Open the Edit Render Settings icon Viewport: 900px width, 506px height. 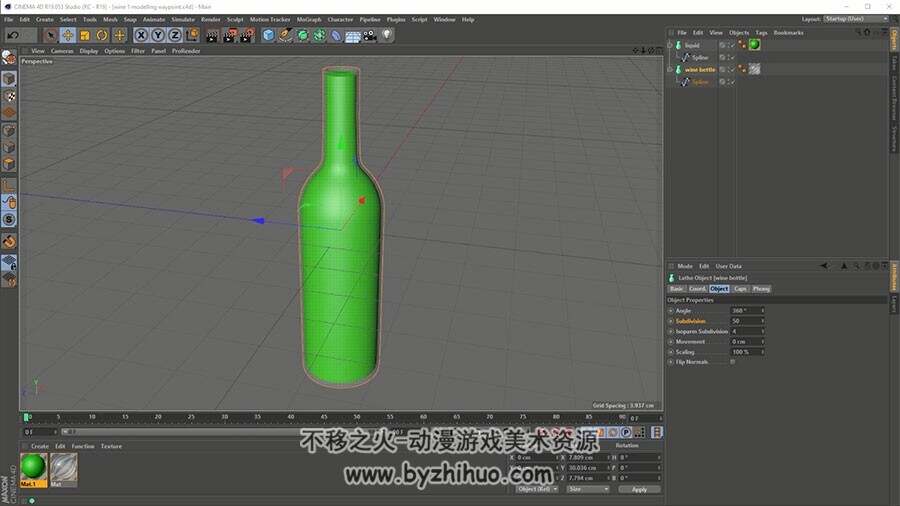tap(247, 36)
